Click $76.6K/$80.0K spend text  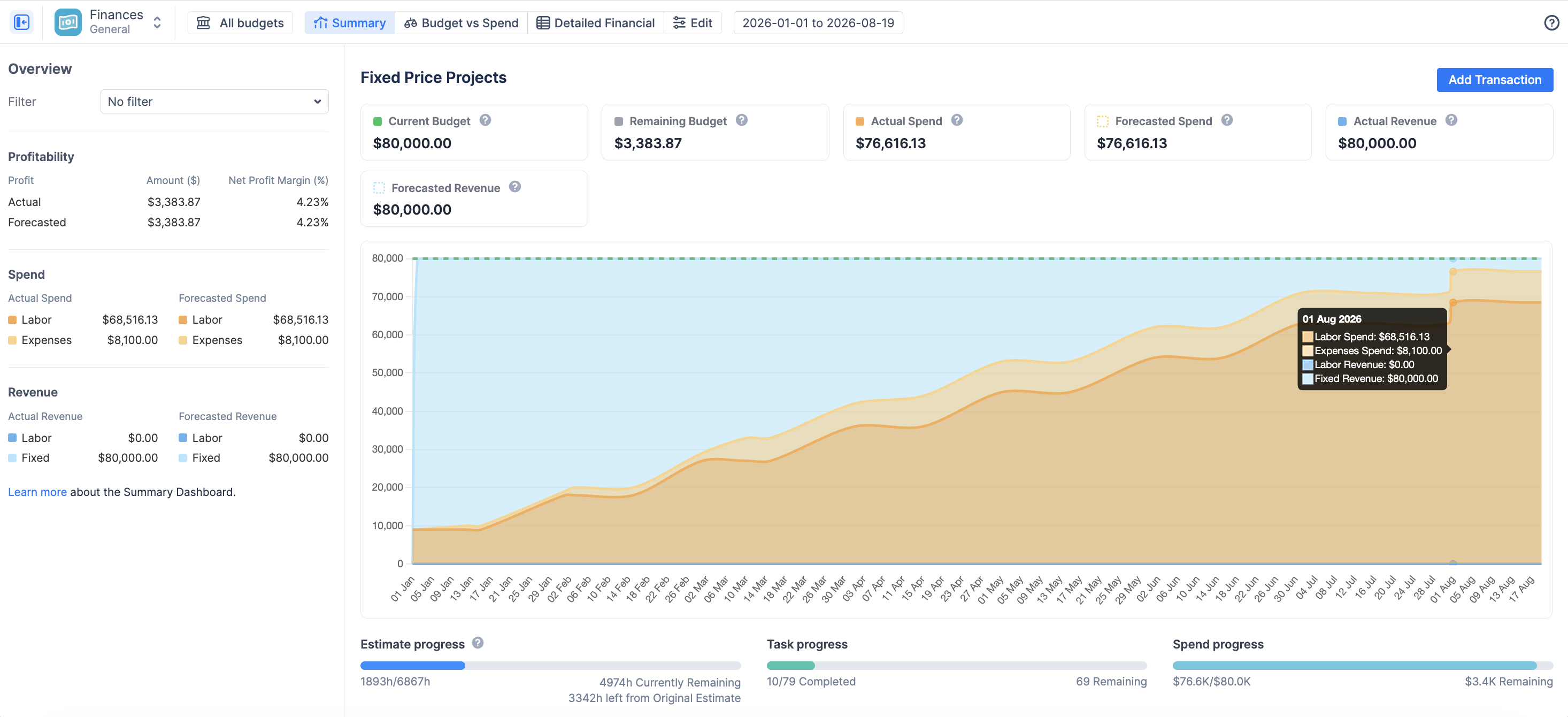pyautogui.click(x=1211, y=681)
